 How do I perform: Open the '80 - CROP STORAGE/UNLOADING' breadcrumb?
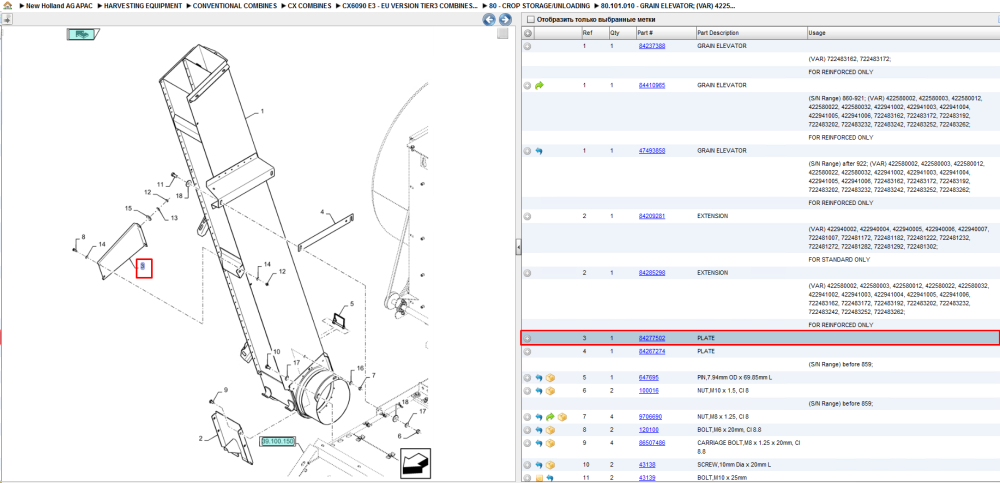[x=539, y=5]
